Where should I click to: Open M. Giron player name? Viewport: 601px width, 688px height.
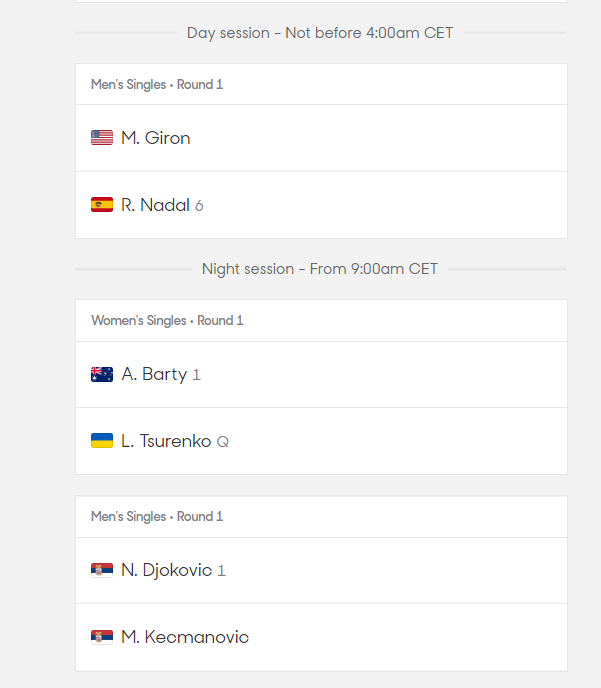156,138
